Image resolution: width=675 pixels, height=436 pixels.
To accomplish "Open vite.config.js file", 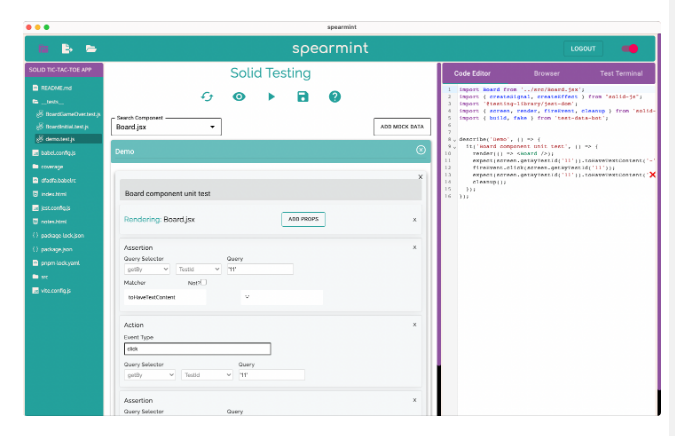I will click(x=51, y=291).
